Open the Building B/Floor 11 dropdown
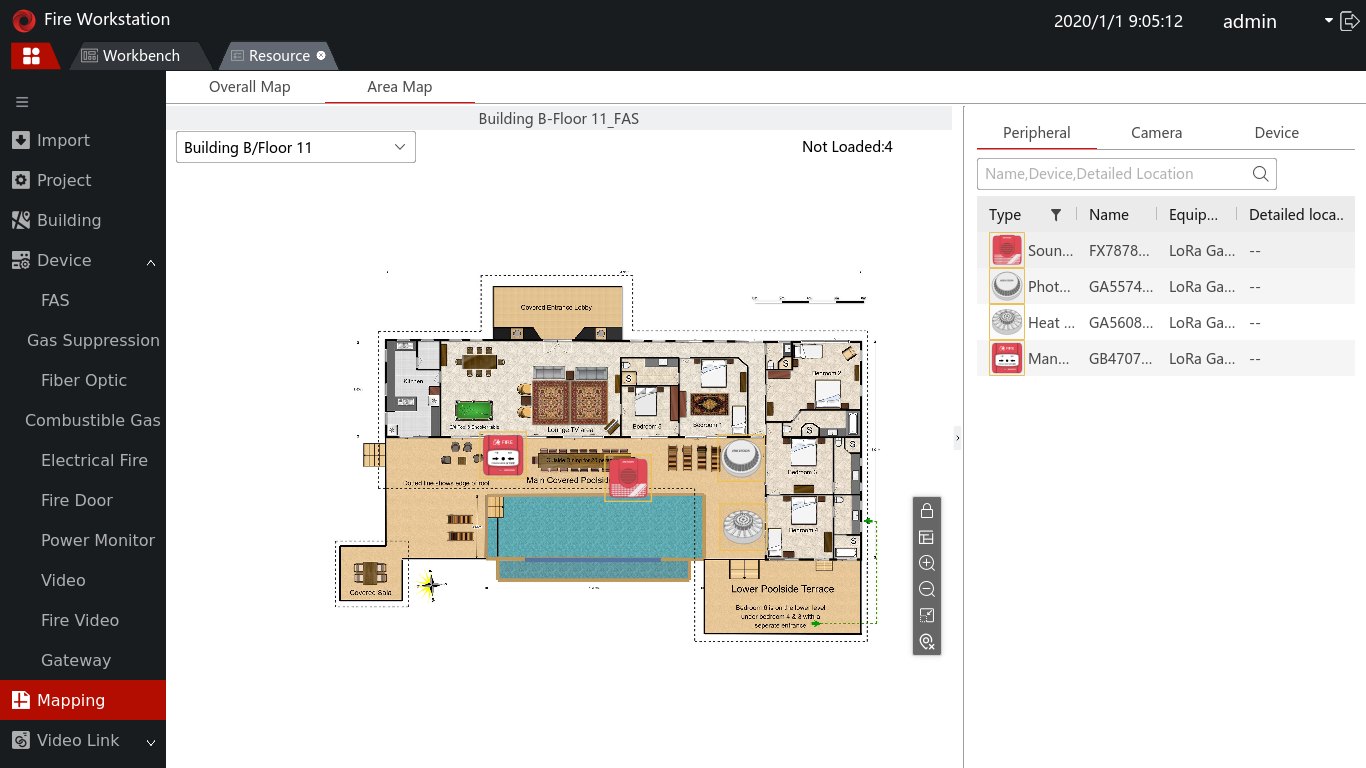This screenshot has width=1366, height=768. pos(296,148)
